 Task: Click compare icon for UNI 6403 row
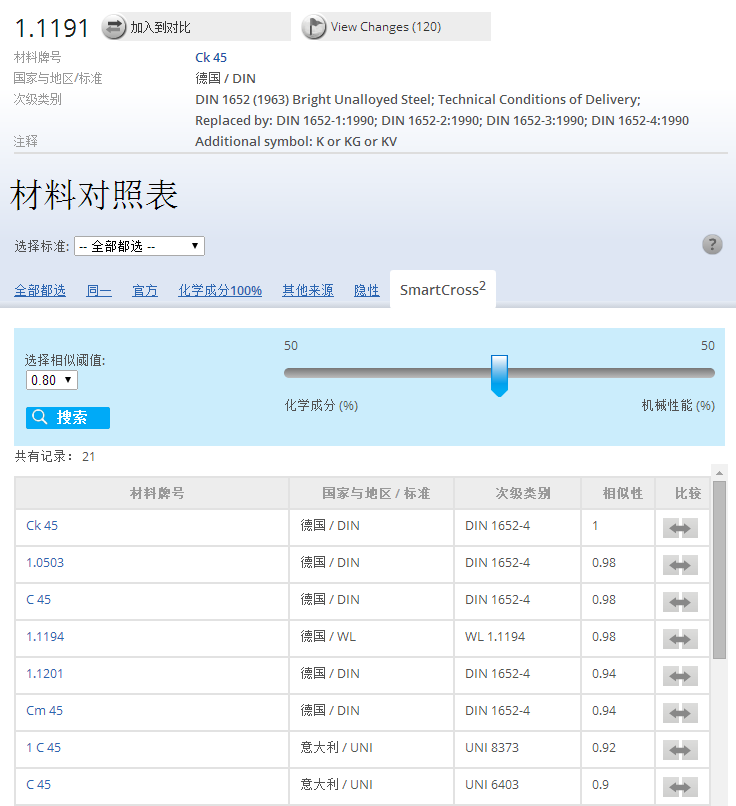pyautogui.click(x=680, y=788)
